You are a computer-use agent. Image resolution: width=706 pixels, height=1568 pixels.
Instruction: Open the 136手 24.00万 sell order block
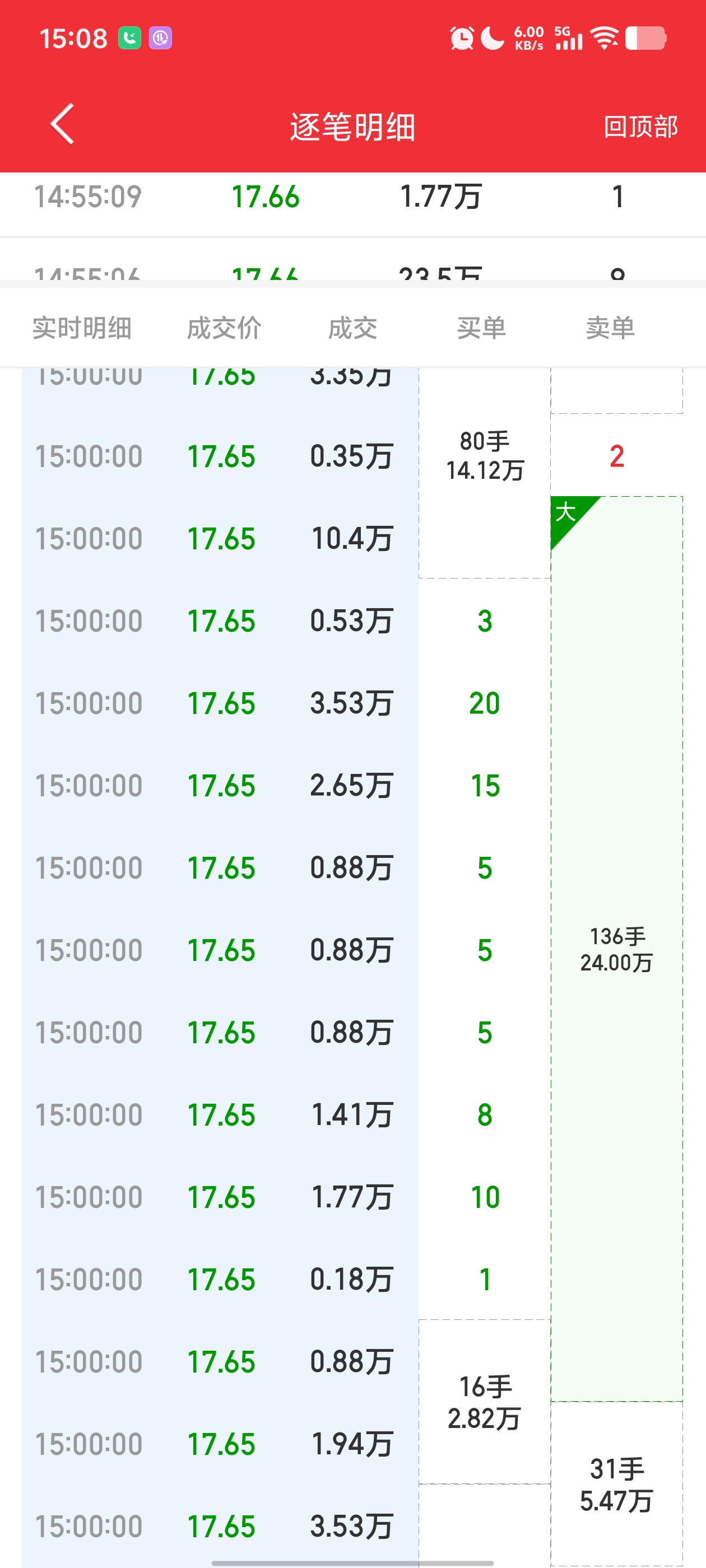click(x=616, y=949)
